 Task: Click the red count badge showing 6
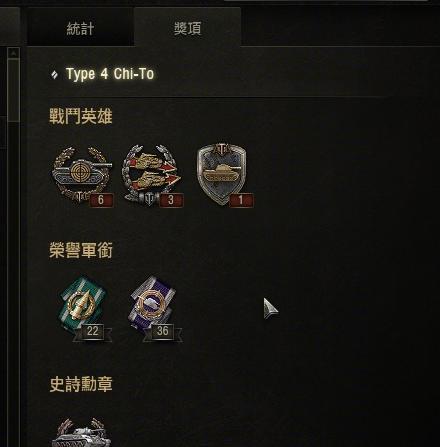101,200
